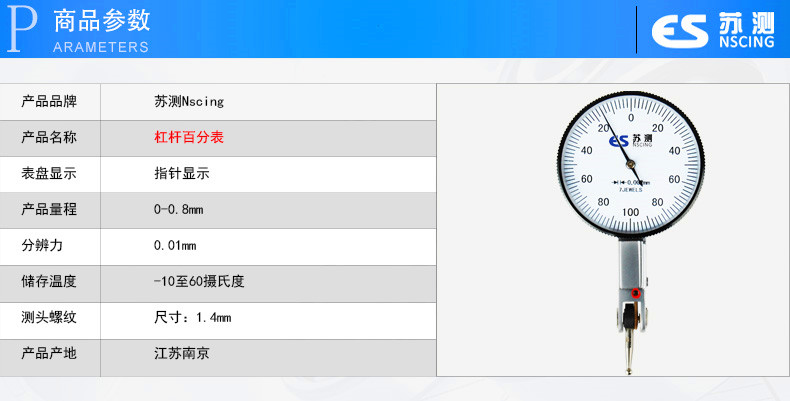Select the 江苏南京 origin value
This screenshot has width=790, height=401.
point(182,353)
